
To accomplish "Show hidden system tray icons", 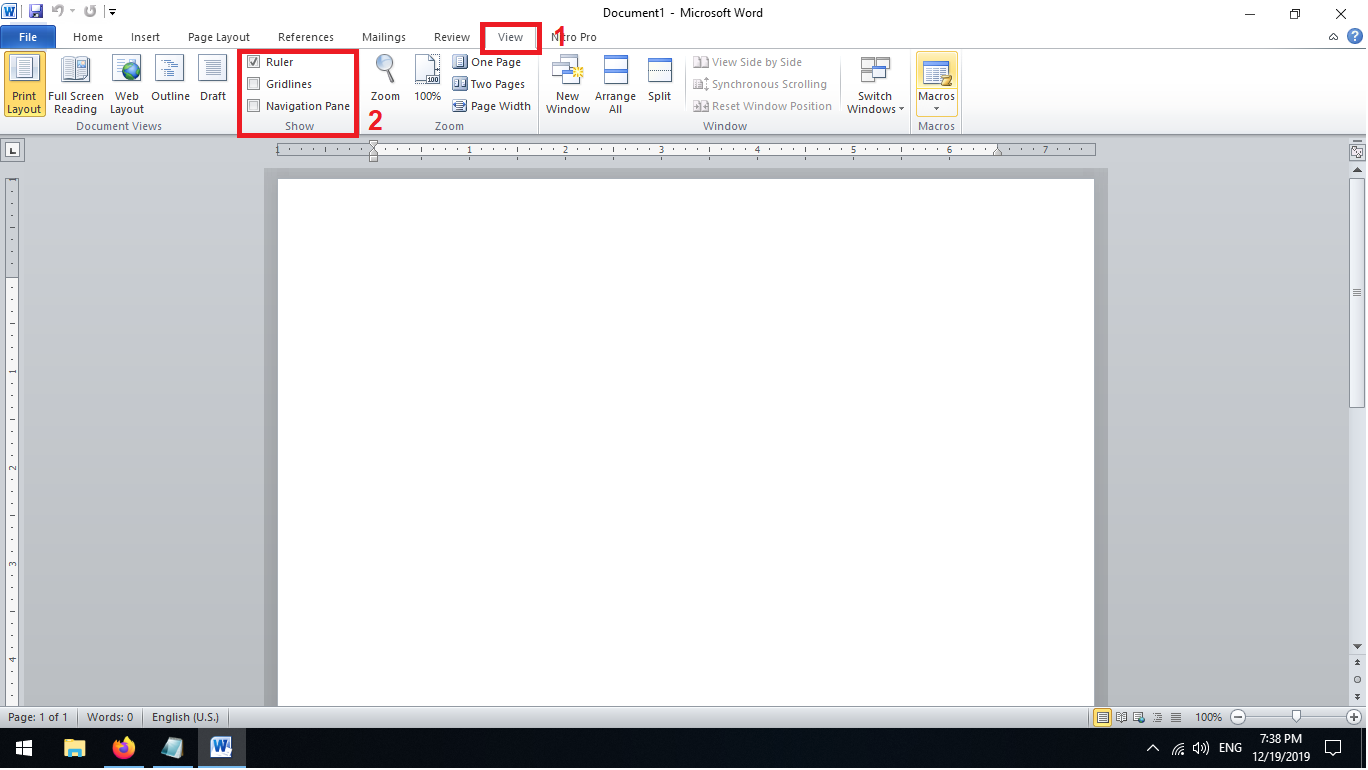I will [1153, 747].
